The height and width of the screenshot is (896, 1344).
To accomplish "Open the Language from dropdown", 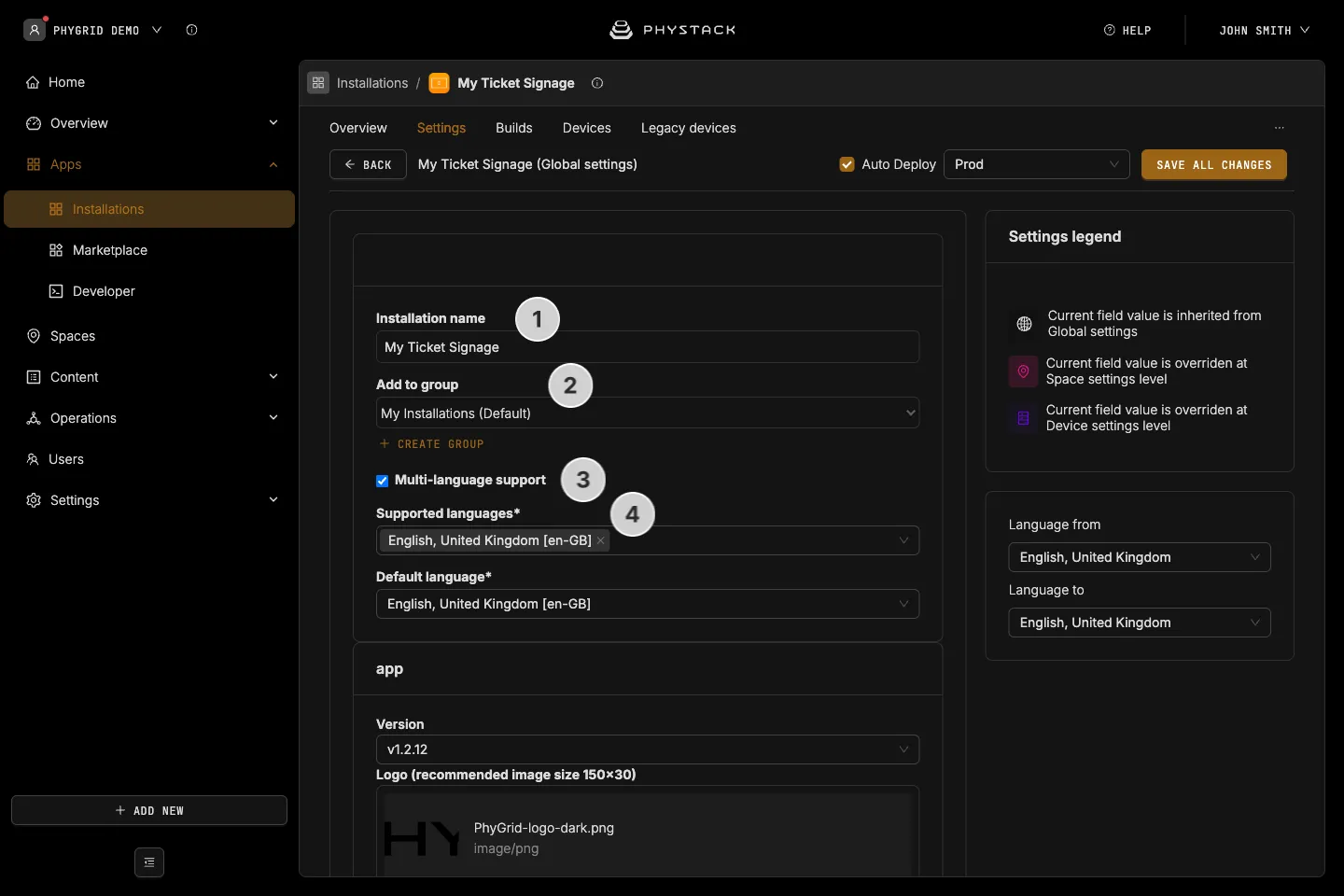I will 1140,557.
